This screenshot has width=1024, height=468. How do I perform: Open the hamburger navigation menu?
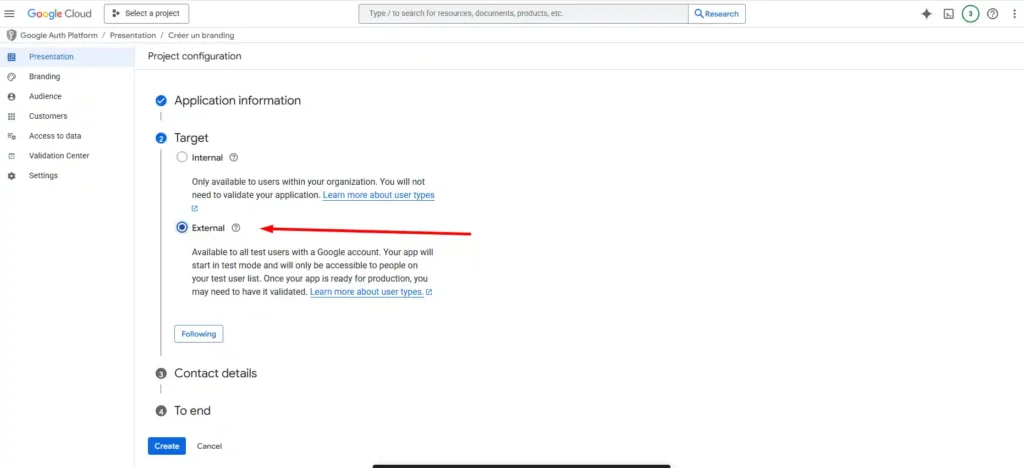pyautogui.click(x=10, y=14)
